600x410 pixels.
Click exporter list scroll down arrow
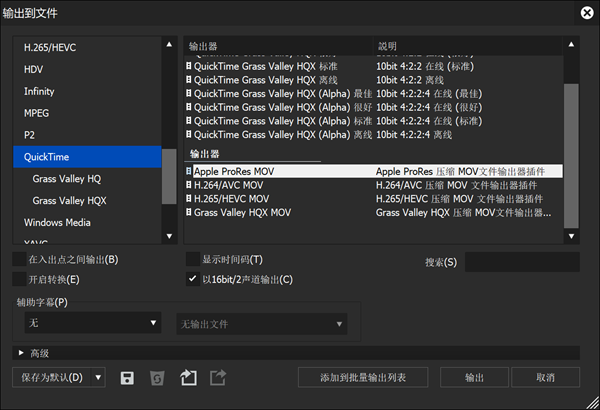[571, 236]
